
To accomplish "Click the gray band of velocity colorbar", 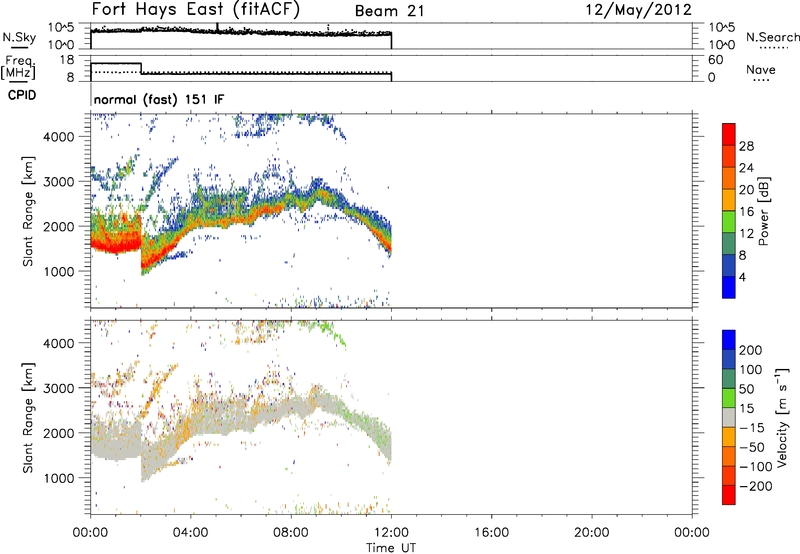I will [x=729, y=417].
